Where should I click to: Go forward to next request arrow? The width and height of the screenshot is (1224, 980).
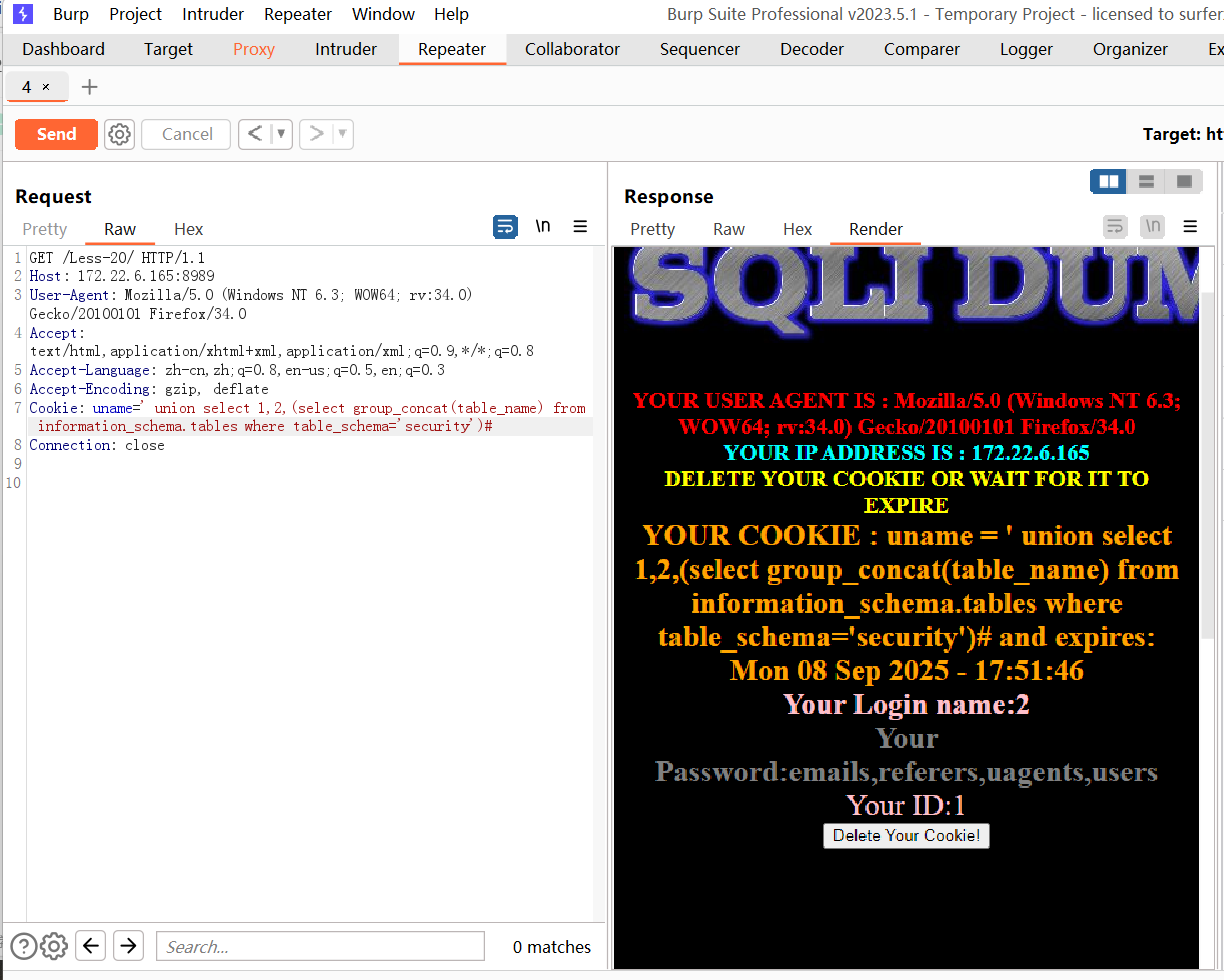tap(317, 134)
